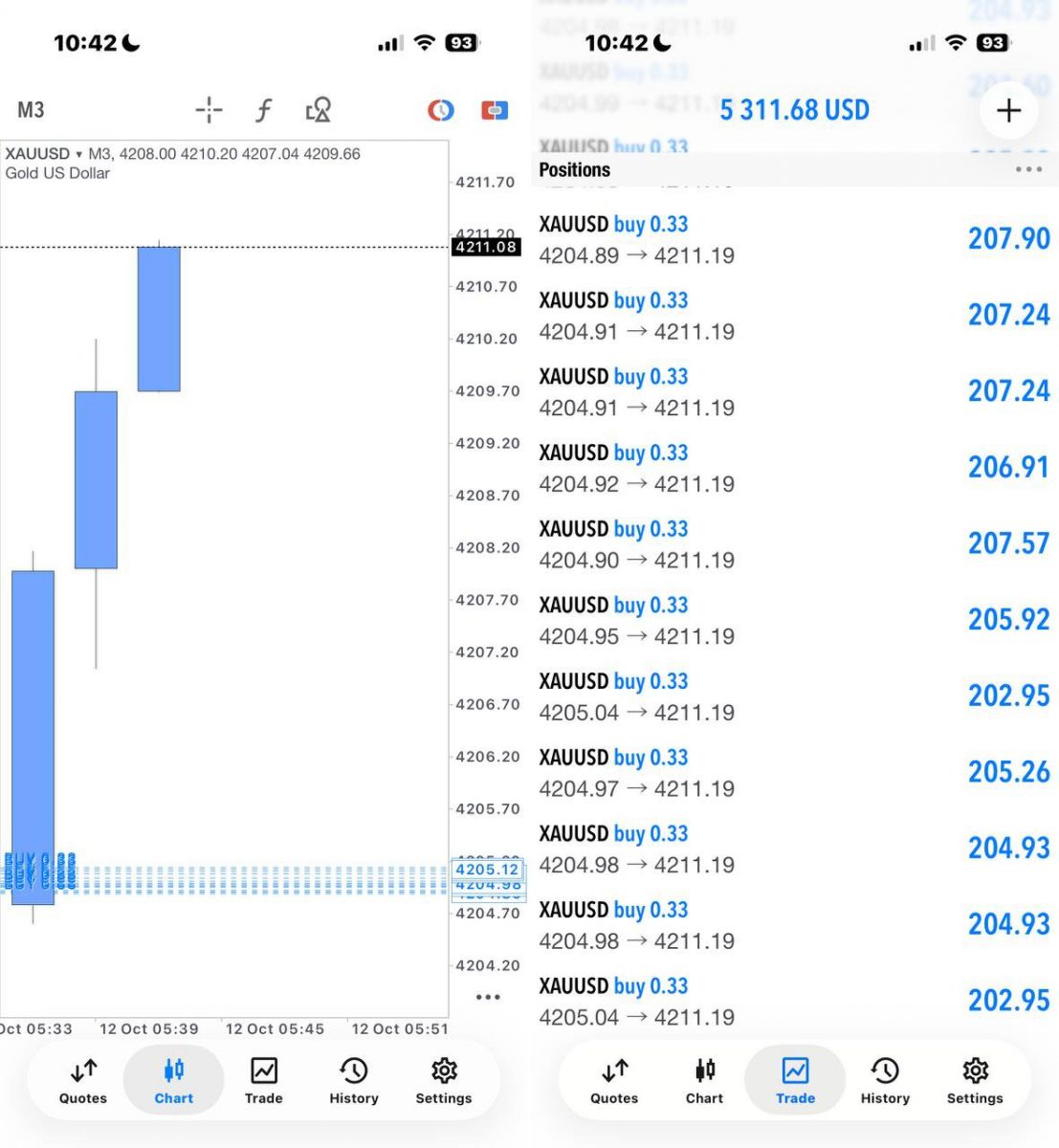Select the 207.57 profit value

pyautogui.click(x=1009, y=543)
